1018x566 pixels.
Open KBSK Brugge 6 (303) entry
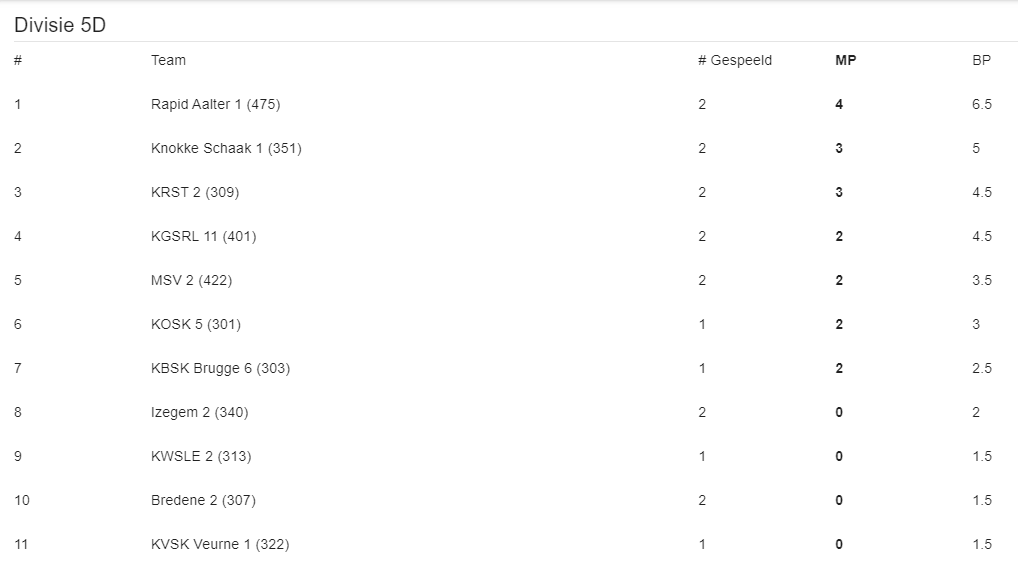coord(220,369)
